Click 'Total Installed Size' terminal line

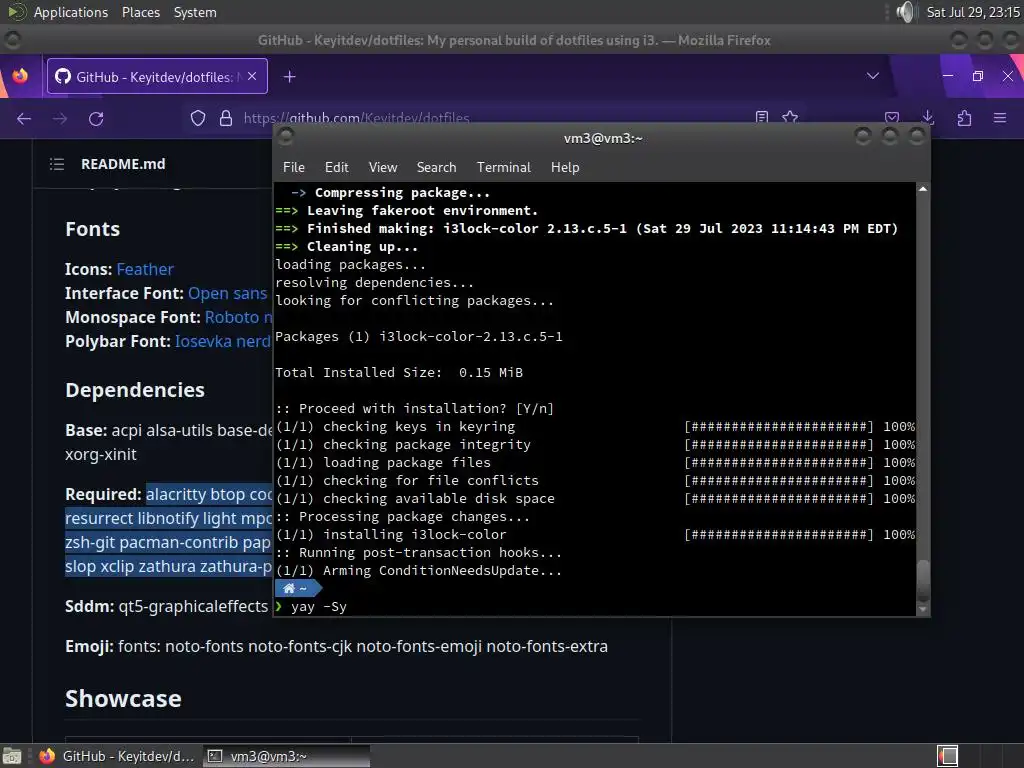tap(398, 373)
